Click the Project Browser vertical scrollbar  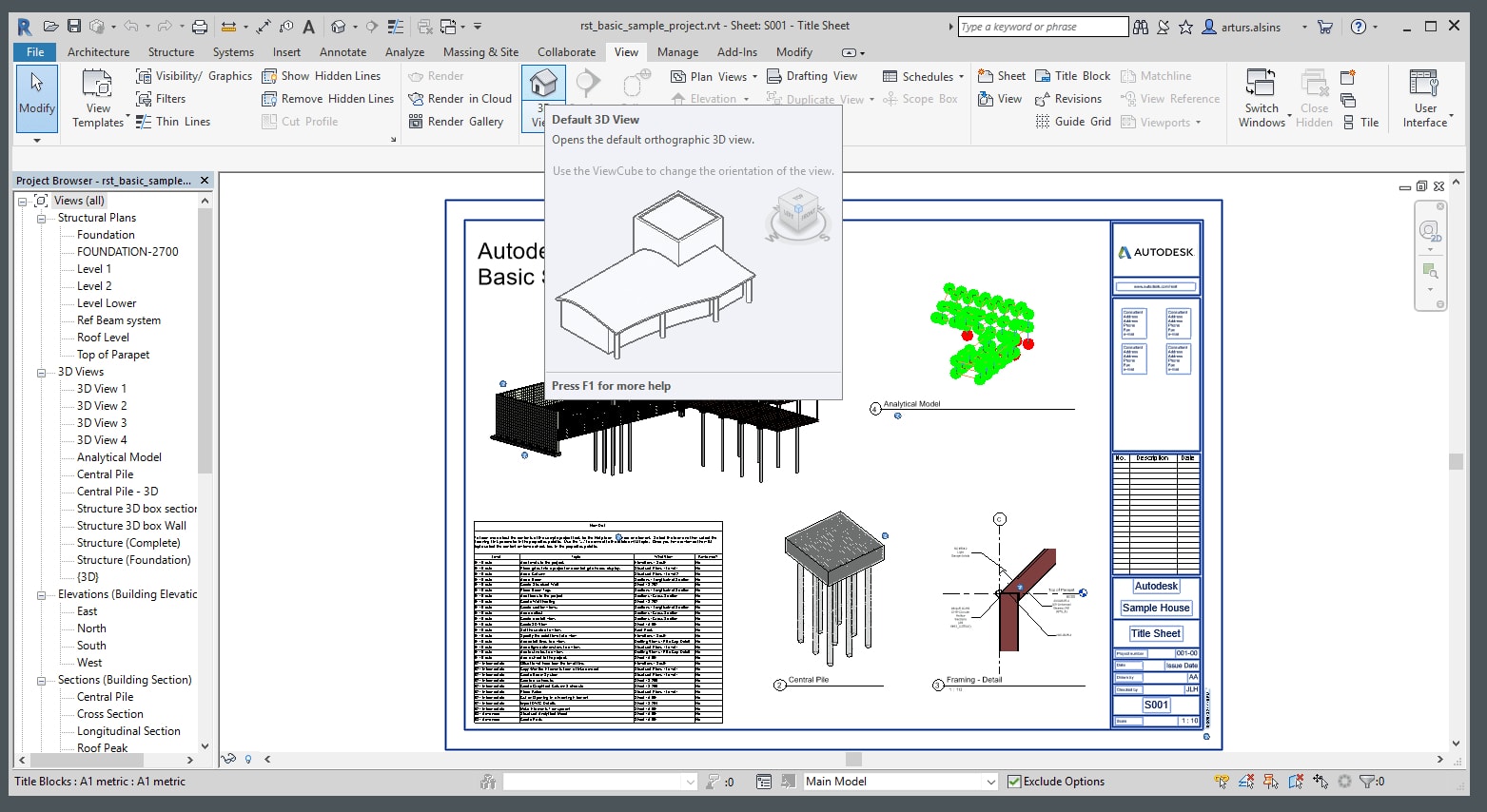(x=205, y=340)
